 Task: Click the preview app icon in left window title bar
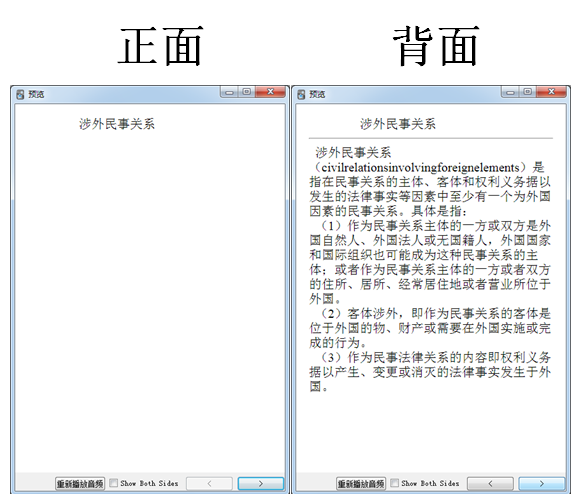coord(20,94)
